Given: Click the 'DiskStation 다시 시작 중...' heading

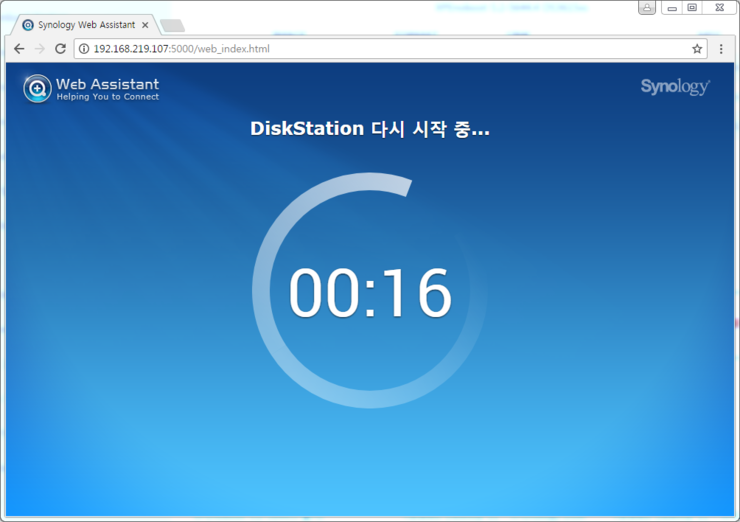Looking at the screenshot, I should 370,128.
